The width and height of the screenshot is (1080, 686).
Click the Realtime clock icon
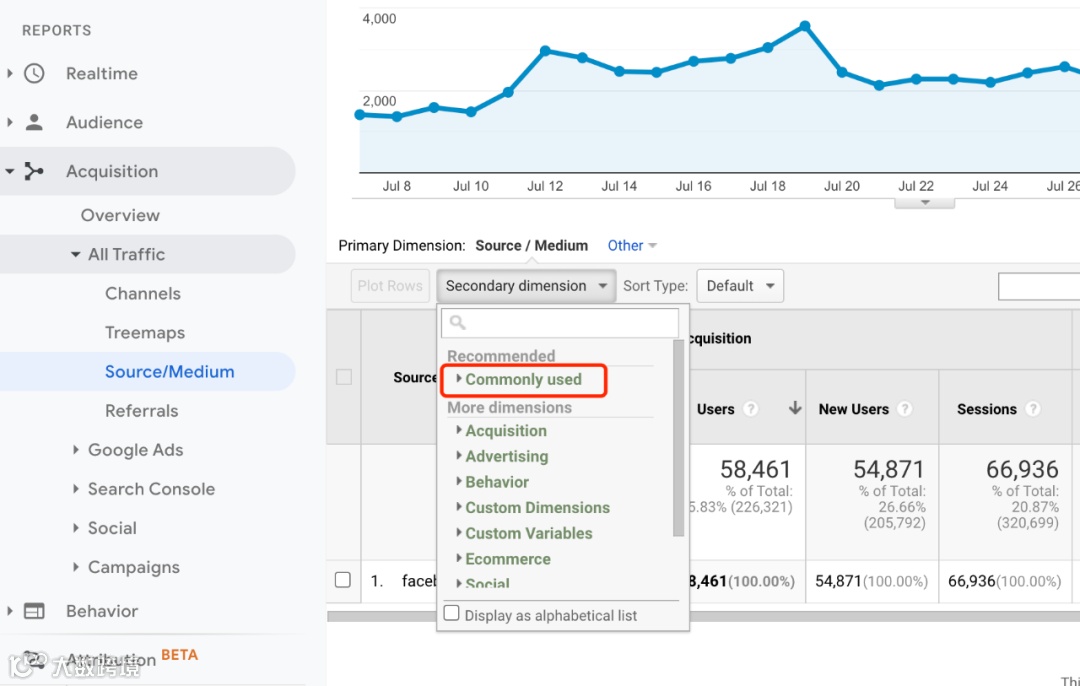(35, 73)
